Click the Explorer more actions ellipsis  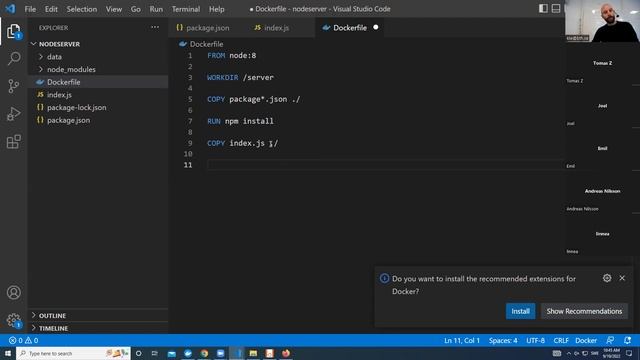[x=155, y=27]
